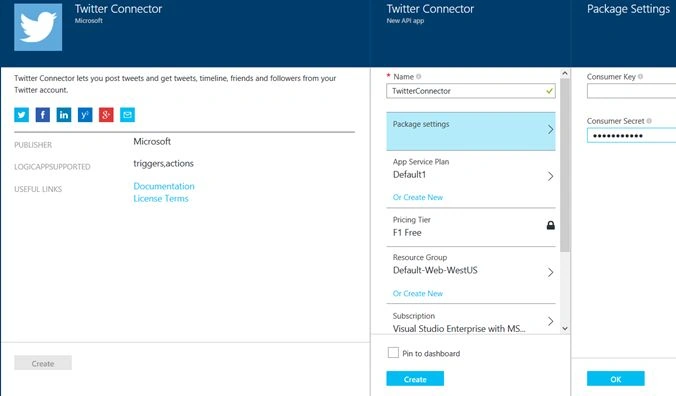Open Package settings chevron
The height and width of the screenshot is (396, 676).
[x=551, y=130]
